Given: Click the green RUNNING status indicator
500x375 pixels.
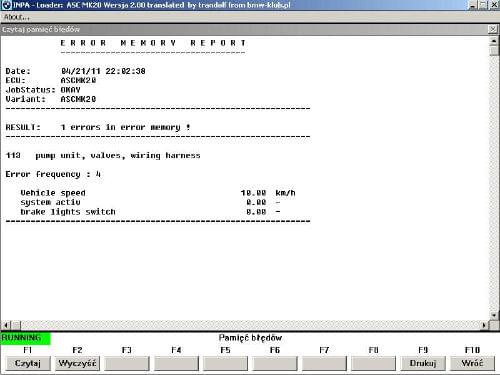Looking at the screenshot, I should [25, 338].
